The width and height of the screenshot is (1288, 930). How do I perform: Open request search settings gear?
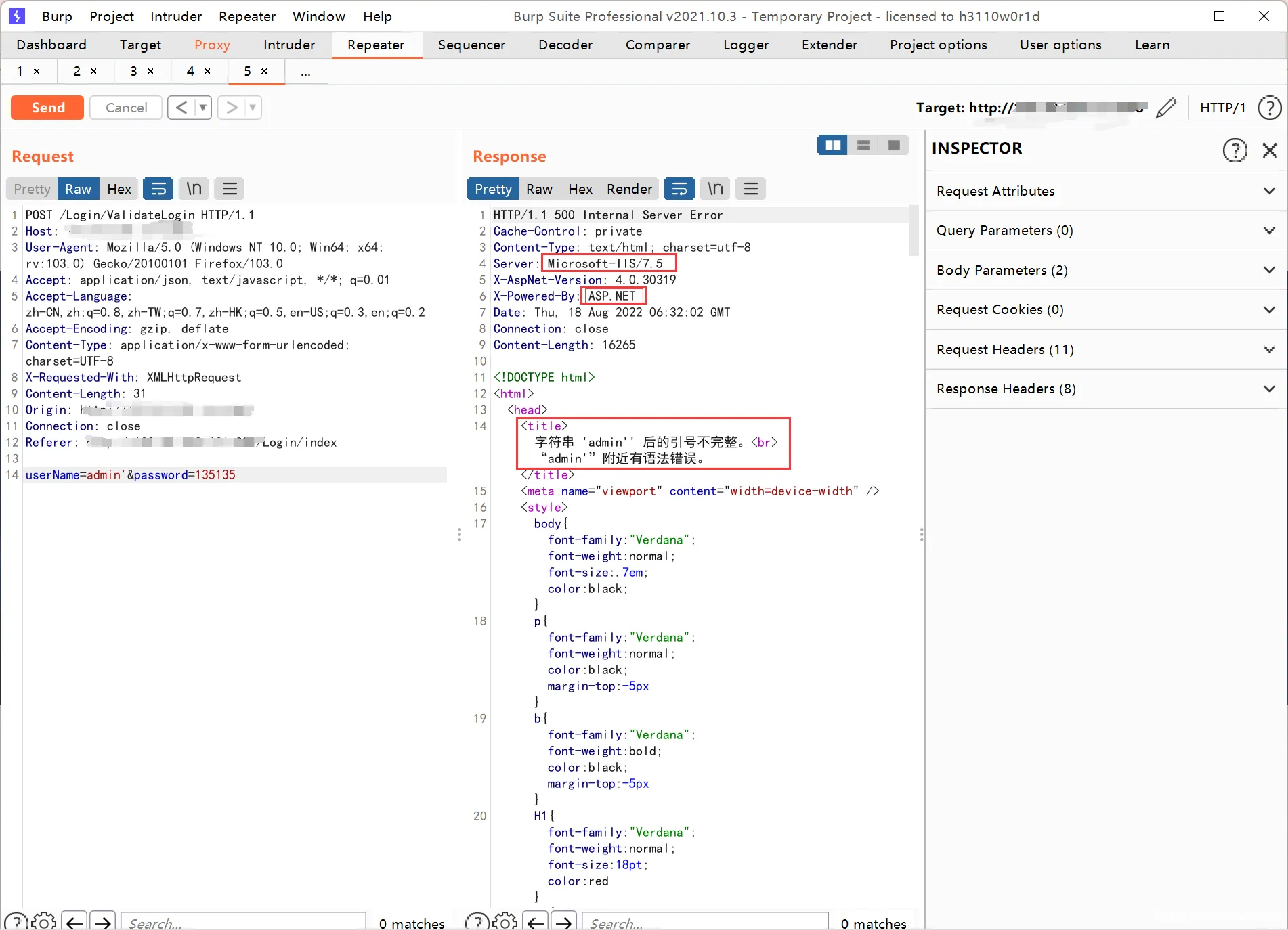(43, 922)
